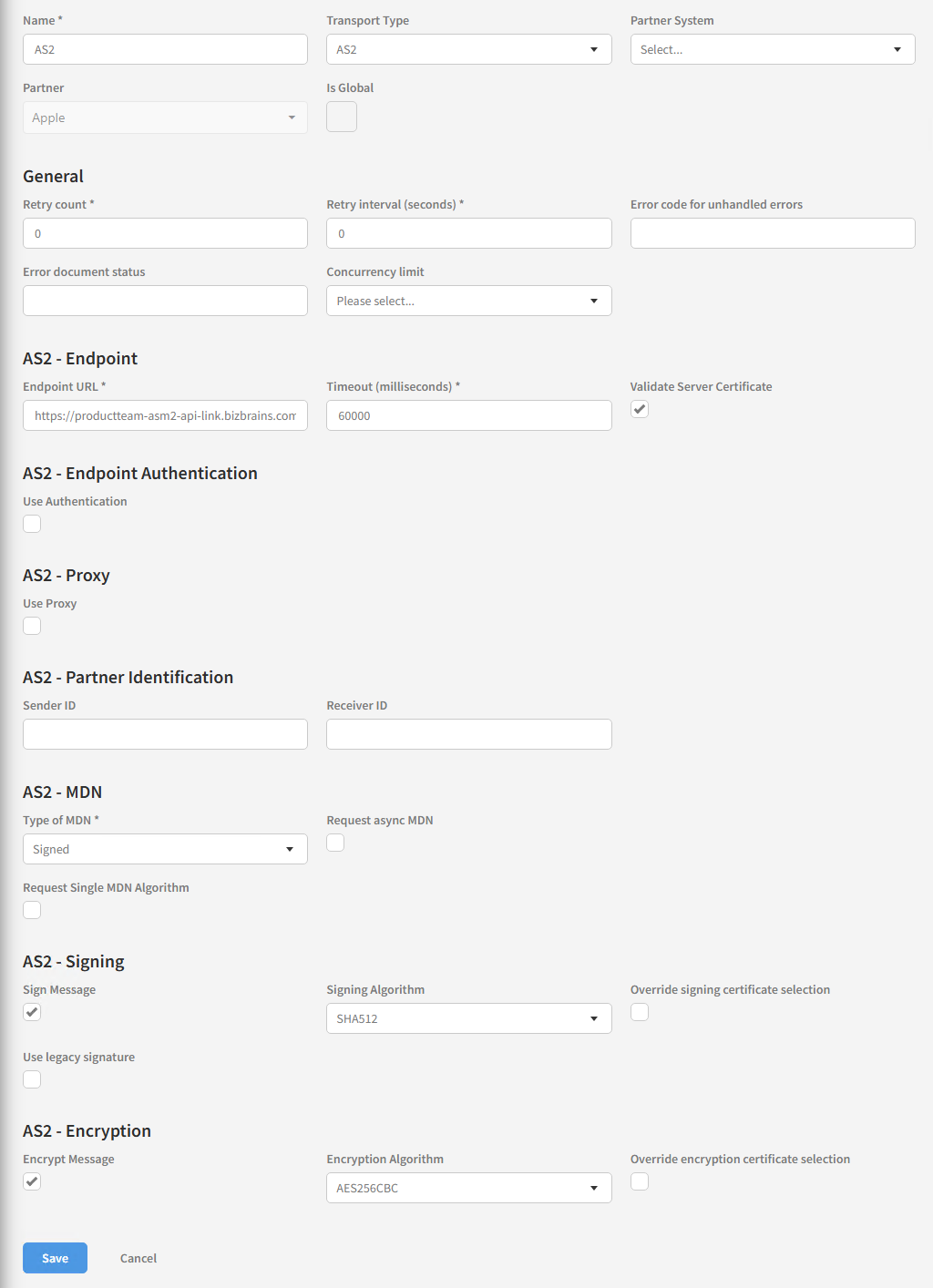The width and height of the screenshot is (933, 1288).
Task: Enable the Use Authentication checkbox
Action: tap(32, 524)
